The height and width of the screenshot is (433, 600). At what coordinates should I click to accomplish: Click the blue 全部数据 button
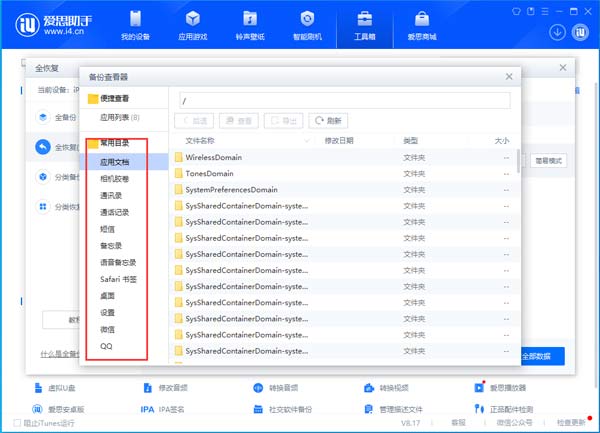[x=543, y=356]
